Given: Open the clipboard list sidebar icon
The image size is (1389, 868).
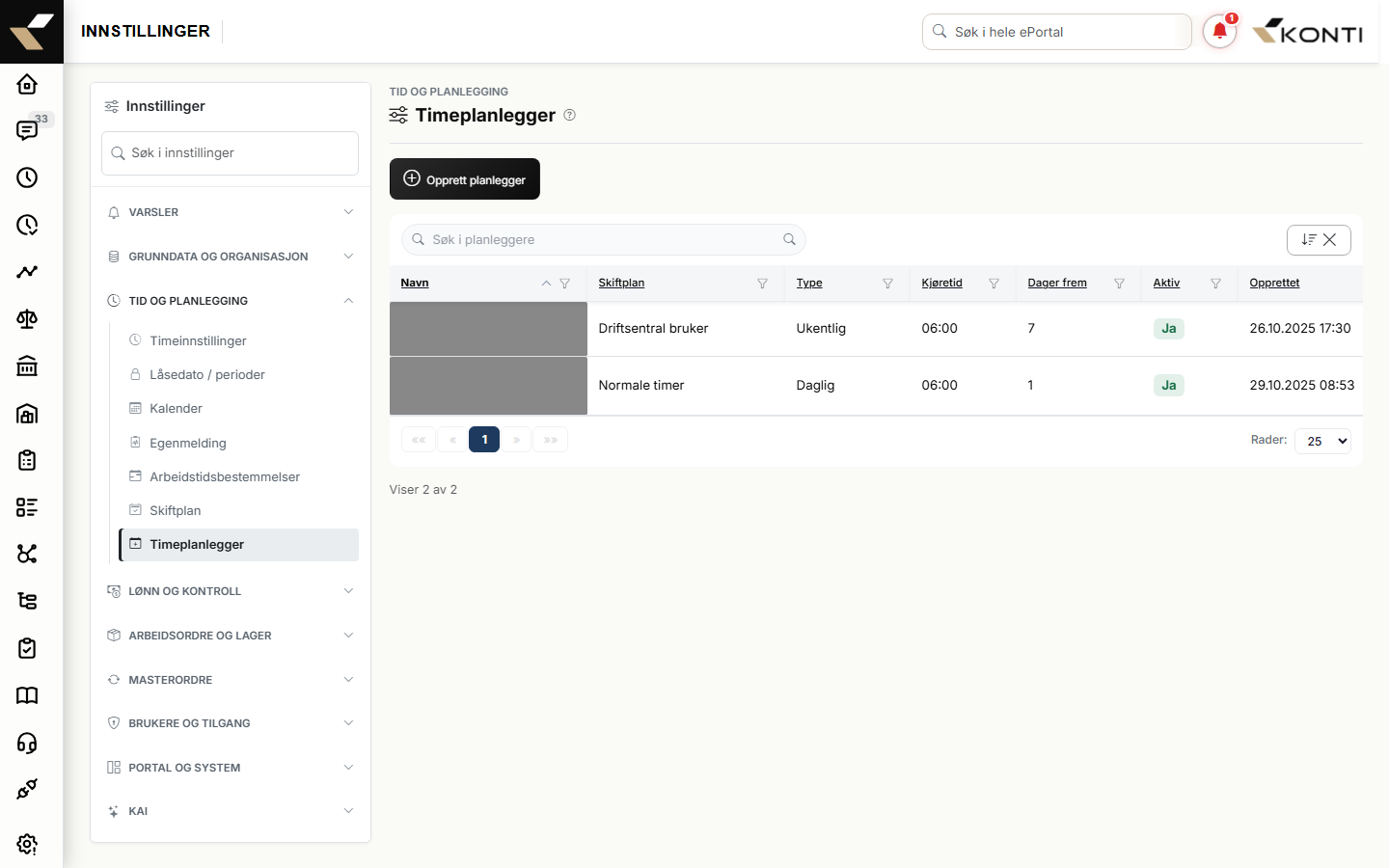Looking at the screenshot, I should 27,460.
